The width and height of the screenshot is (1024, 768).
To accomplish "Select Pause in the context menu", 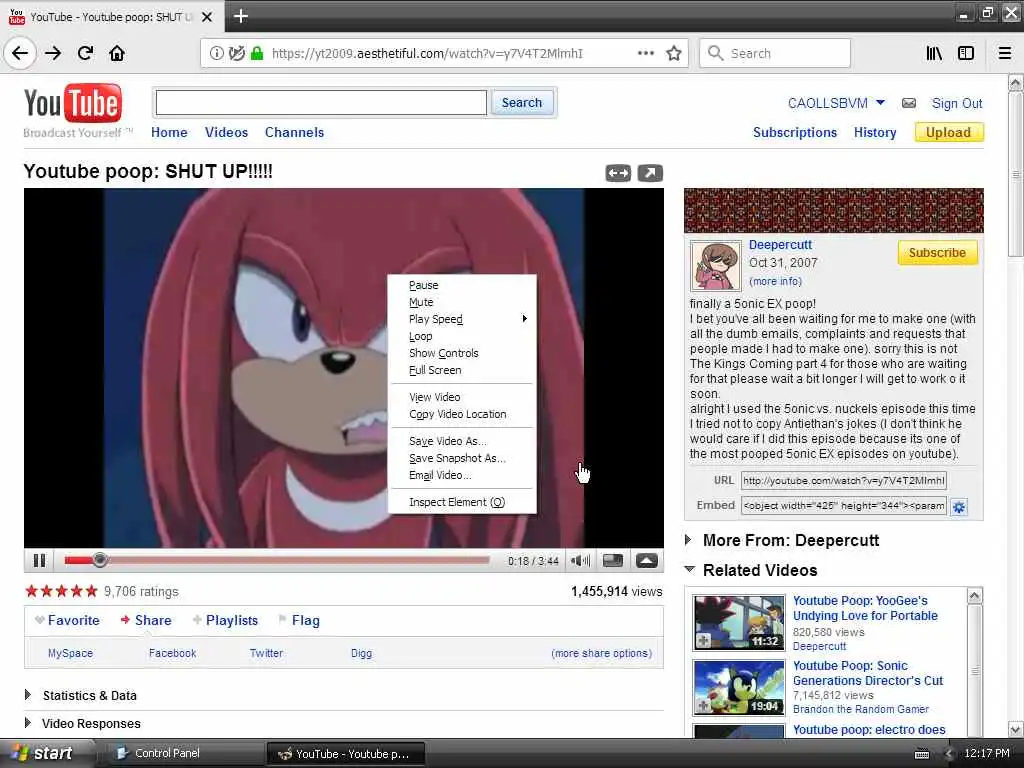I will tap(462, 285).
